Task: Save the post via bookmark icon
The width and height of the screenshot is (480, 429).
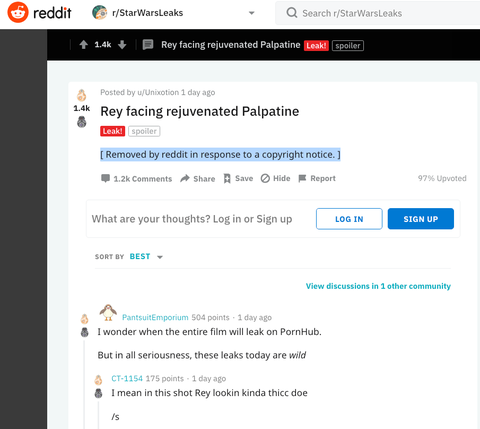Action: coord(238,179)
